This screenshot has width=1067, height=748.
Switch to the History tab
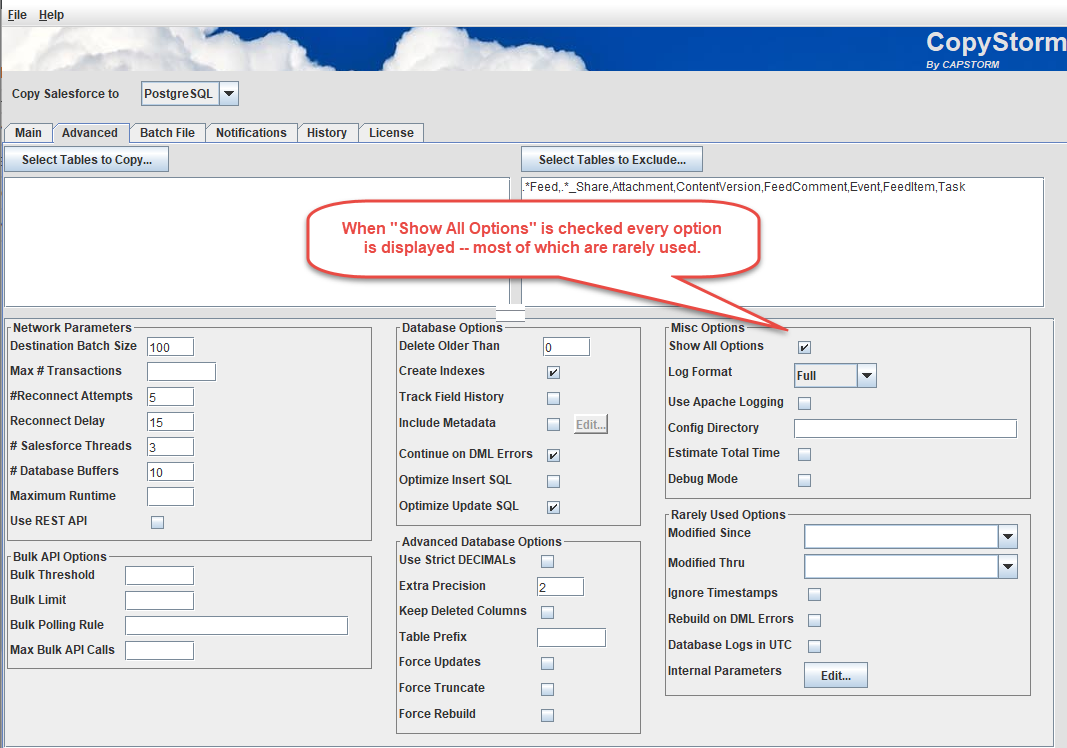pos(327,133)
